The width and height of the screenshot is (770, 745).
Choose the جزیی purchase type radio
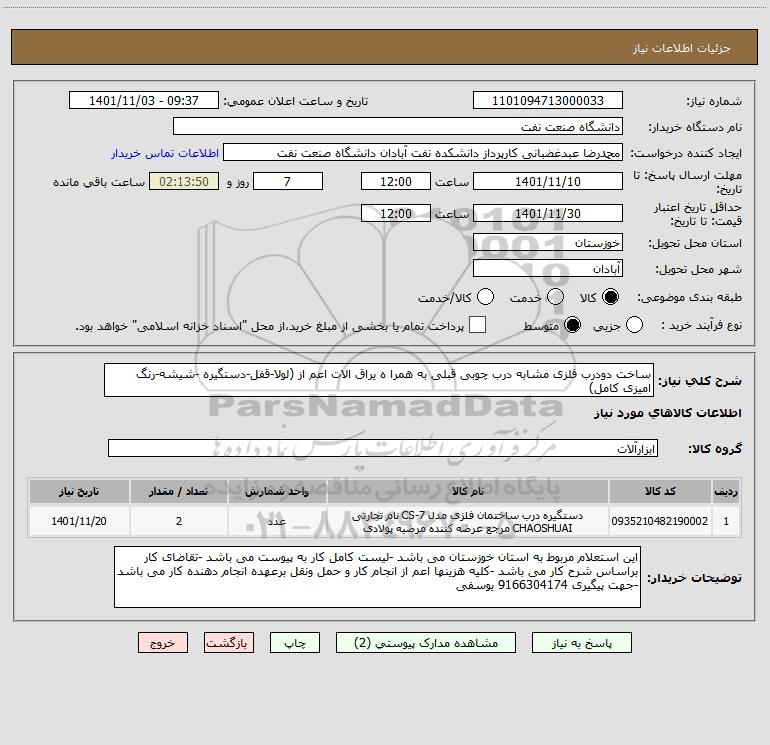634,325
